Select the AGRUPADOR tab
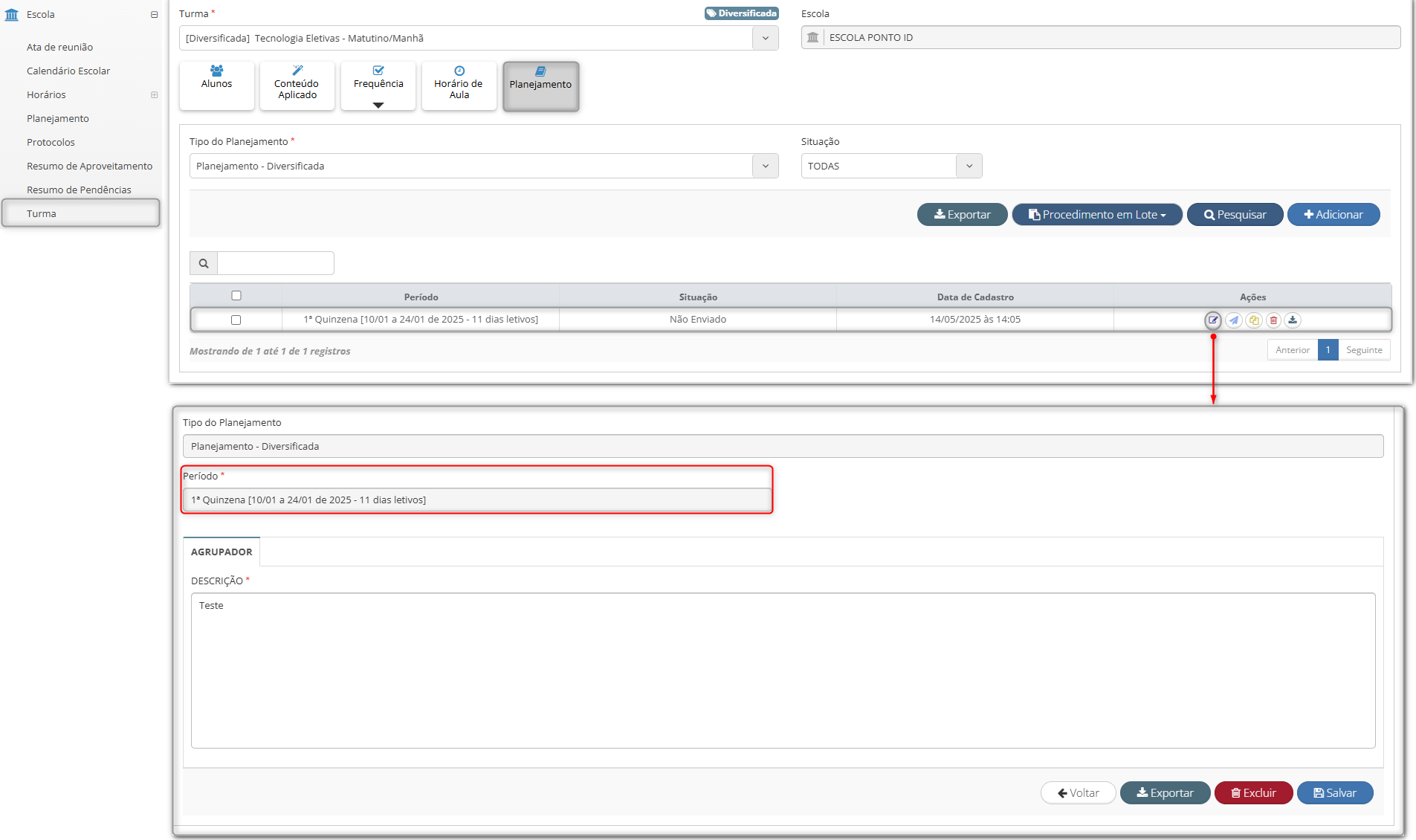 tap(222, 552)
